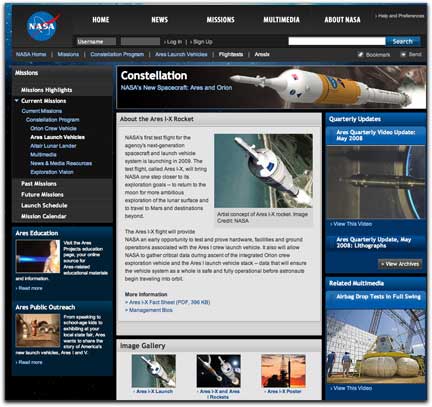The width and height of the screenshot is (432, 407).
Task: Open the HOME menu
Action: coord(101,20)
